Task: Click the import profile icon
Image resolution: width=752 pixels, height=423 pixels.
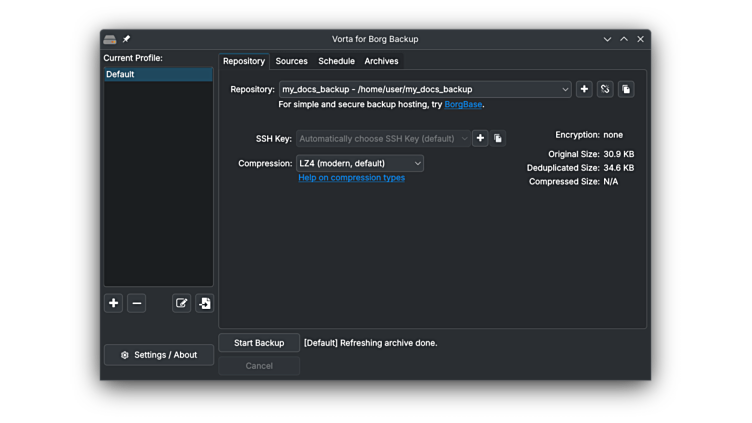Action: pyautogui.click(x=204, y=303)
